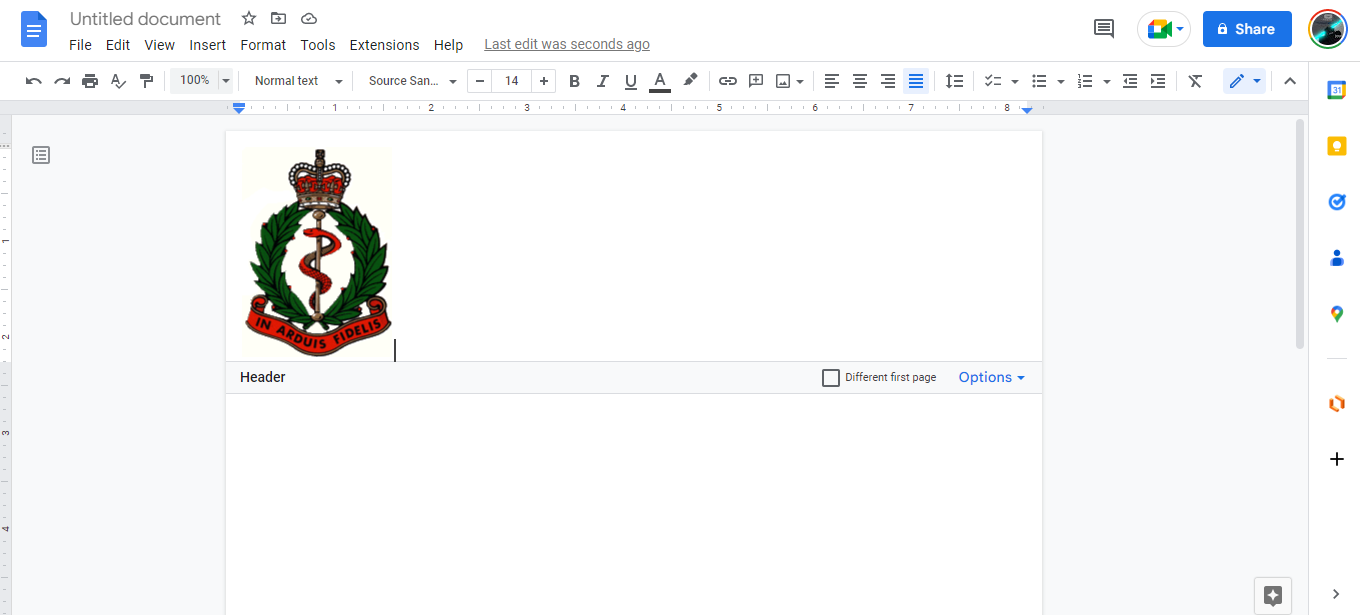Open the orange add-on in side panel
The image size is (1360, 615).
point(1337,403)
